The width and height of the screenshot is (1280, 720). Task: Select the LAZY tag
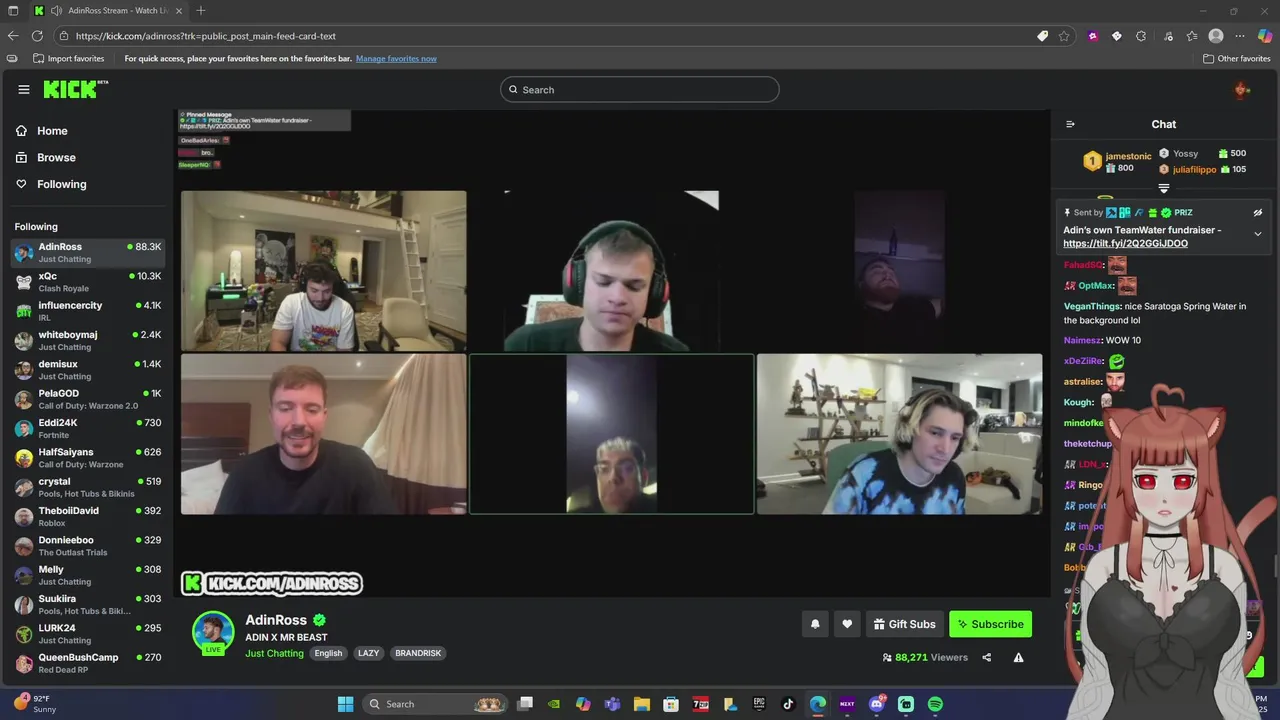pyautogui.click(x=369, y=653)
